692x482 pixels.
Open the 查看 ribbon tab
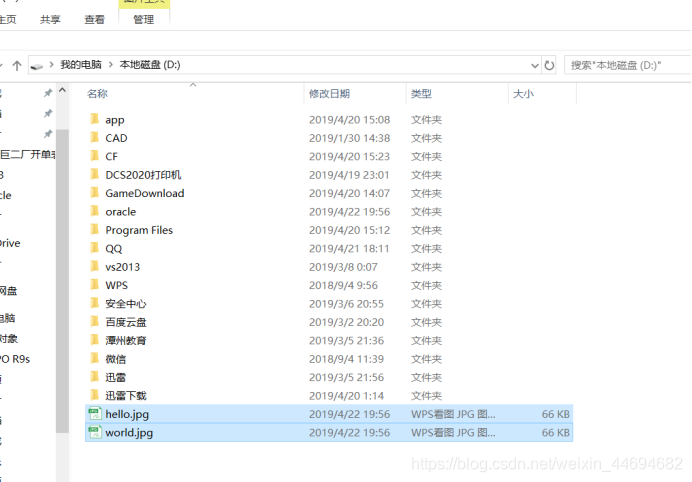pos(94,19)
